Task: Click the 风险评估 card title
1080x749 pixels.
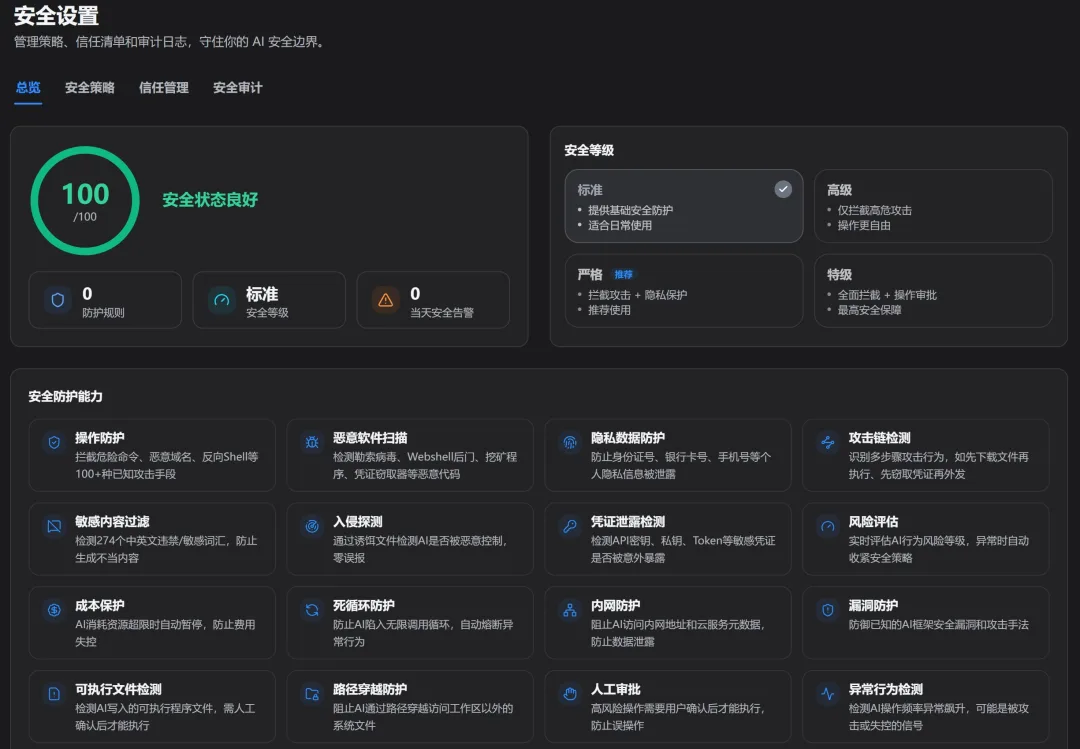Action: pyautogui.click(x=873, y=522)
